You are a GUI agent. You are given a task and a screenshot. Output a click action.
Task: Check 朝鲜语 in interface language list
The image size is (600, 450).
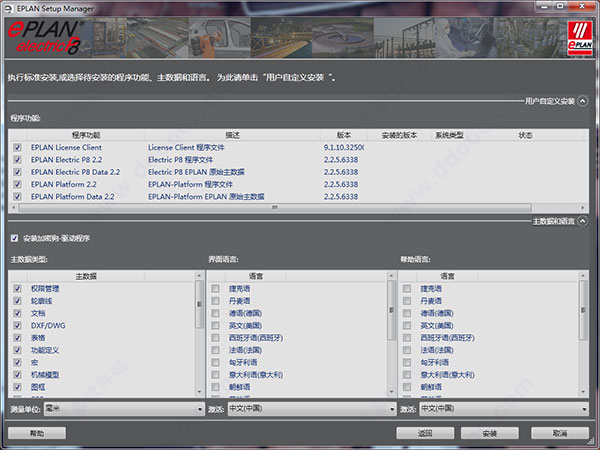point(215,387)
